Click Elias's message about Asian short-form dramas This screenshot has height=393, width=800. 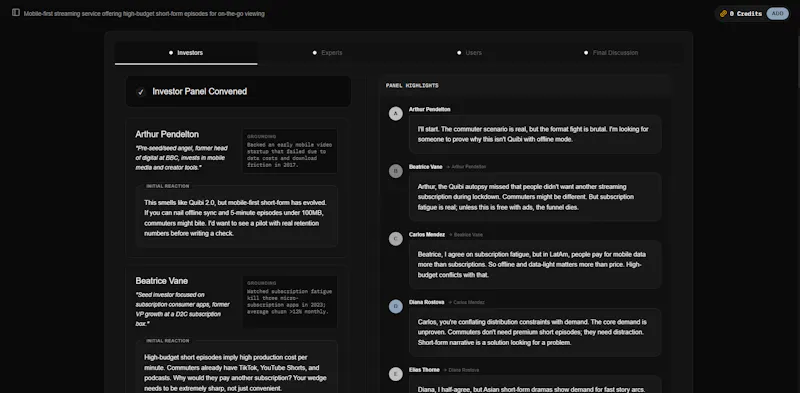[535, 384]
